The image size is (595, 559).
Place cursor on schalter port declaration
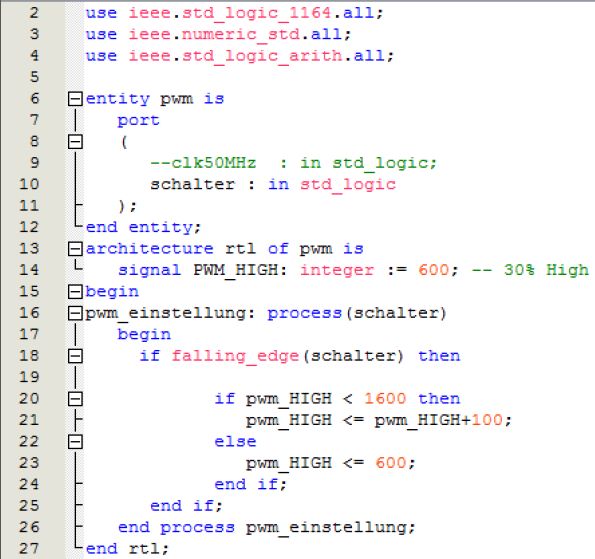pos(273,185)
